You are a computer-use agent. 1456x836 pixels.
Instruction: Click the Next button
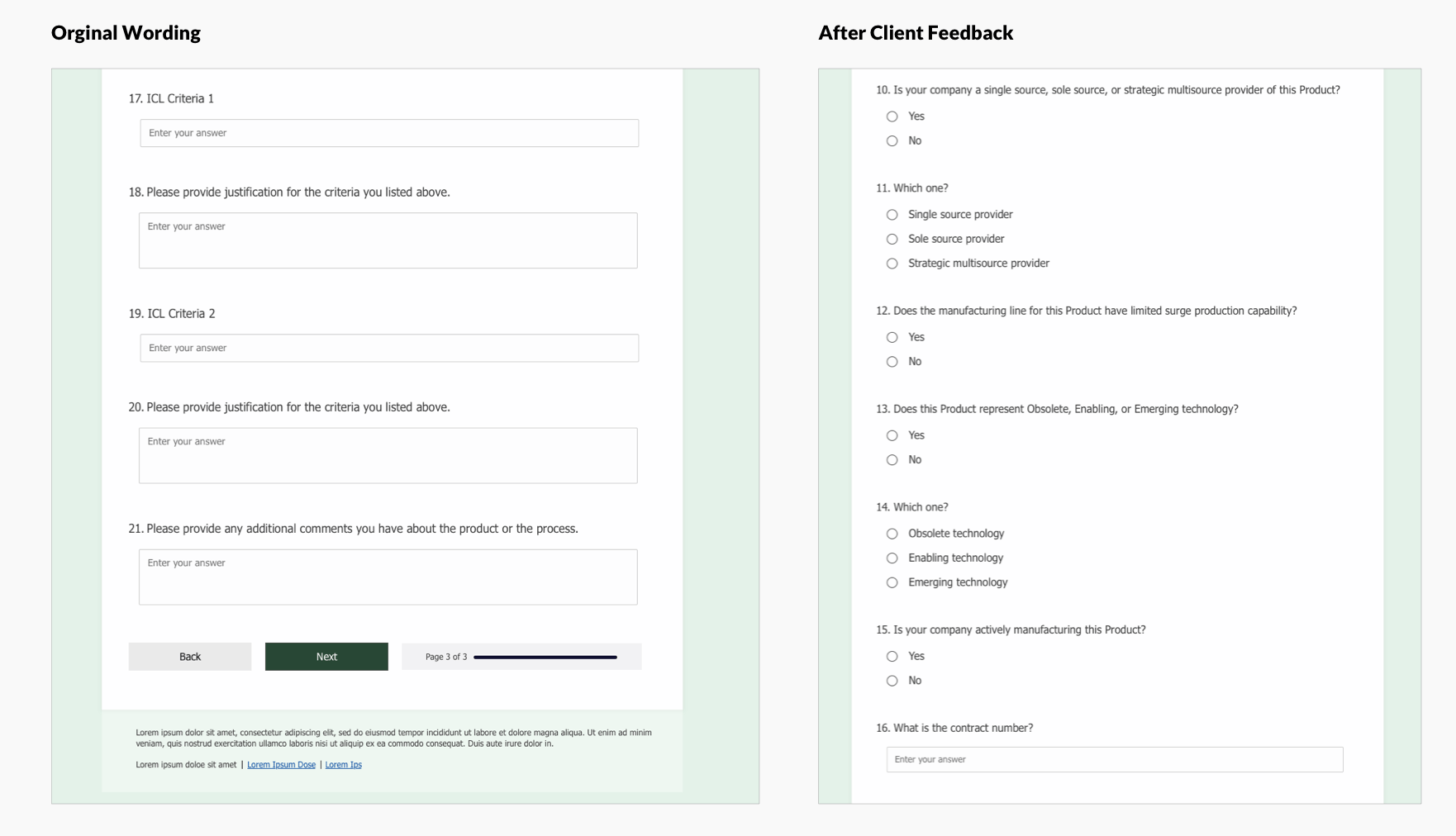click(x=326, y=657)
